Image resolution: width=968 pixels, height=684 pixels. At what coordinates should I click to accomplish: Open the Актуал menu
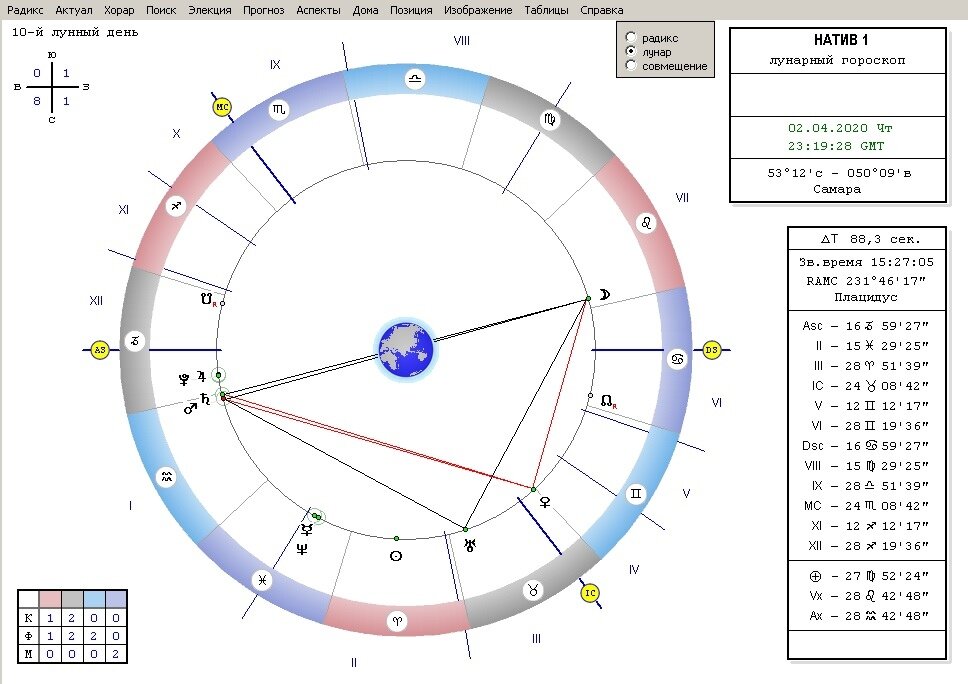[x=73, y=10]
